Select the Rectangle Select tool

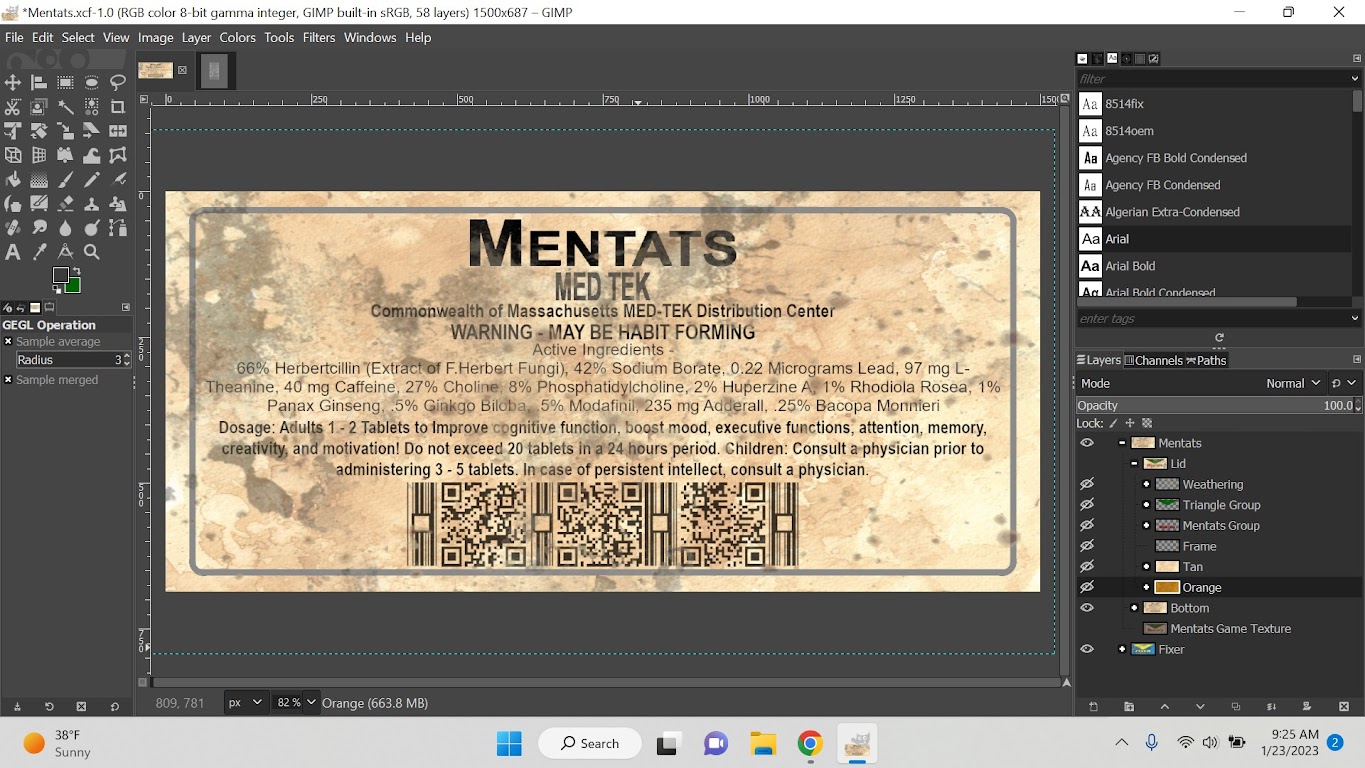click(x=65, y=83)
